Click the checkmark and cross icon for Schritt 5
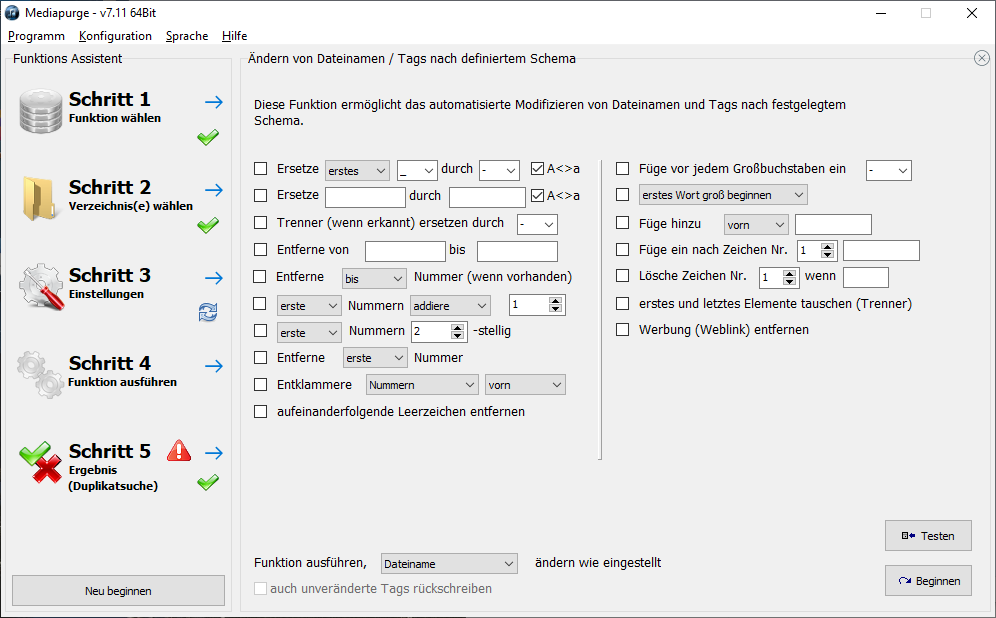 click(x=41, y=462)
